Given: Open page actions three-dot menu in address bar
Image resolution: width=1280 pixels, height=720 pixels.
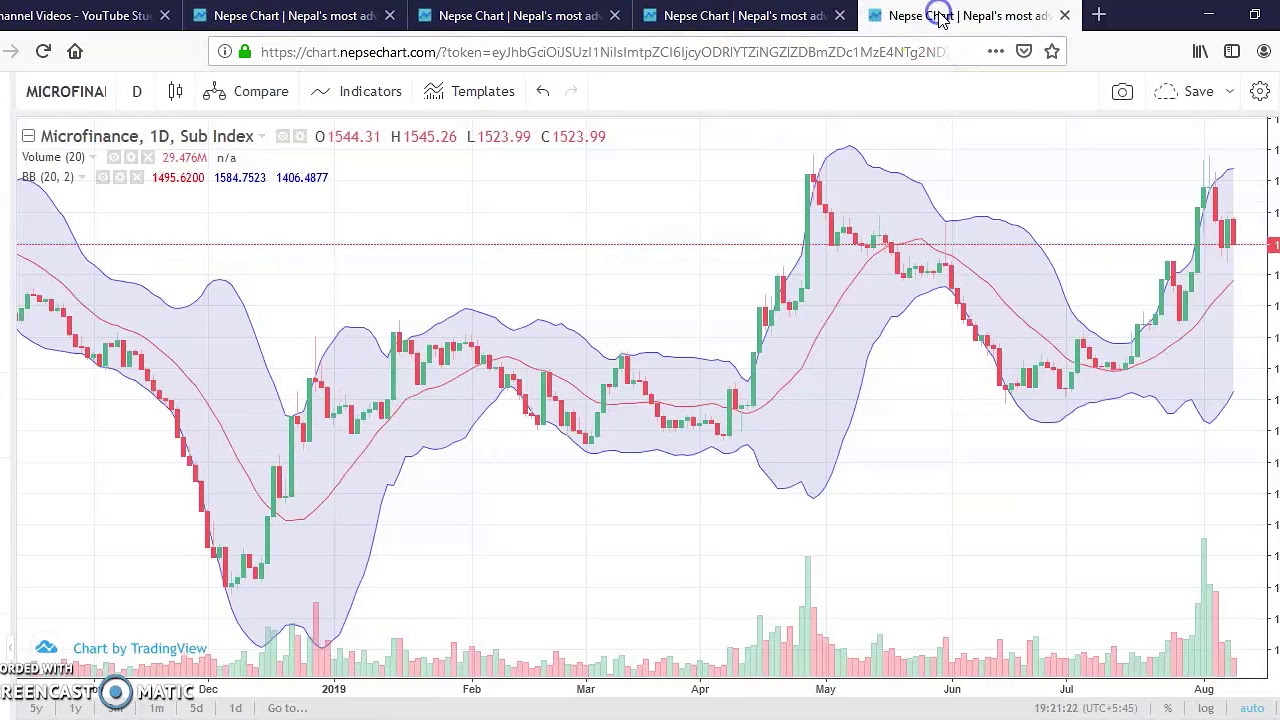Looking at the screenshot, I should [x=995, y=51].
